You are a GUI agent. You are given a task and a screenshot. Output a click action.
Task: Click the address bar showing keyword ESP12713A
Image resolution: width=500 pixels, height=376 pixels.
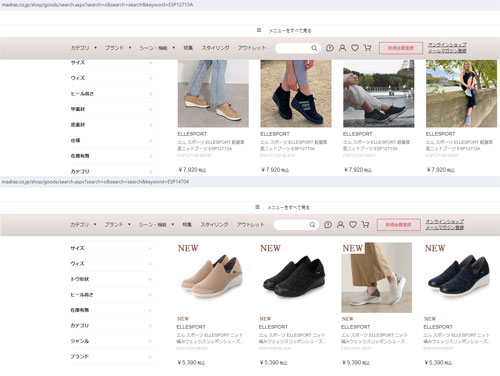[250, 5]
